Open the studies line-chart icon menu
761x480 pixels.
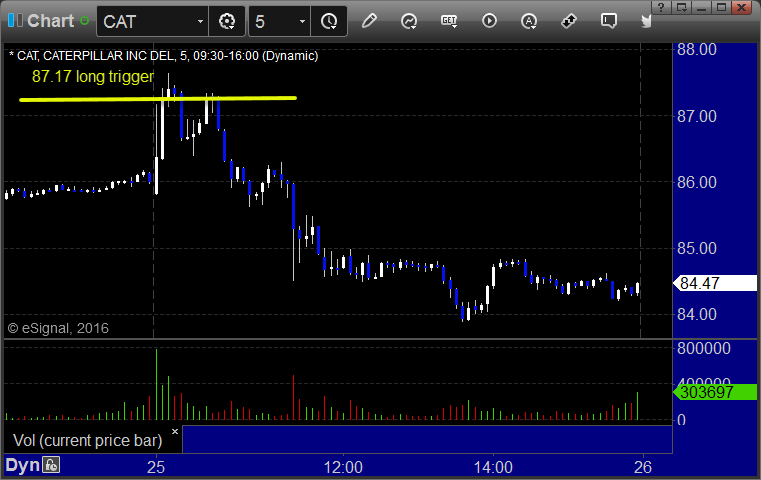click(x=409, y=21)
